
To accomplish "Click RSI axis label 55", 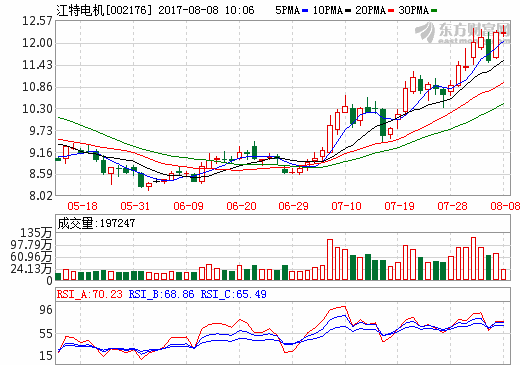I will [46, 334].
